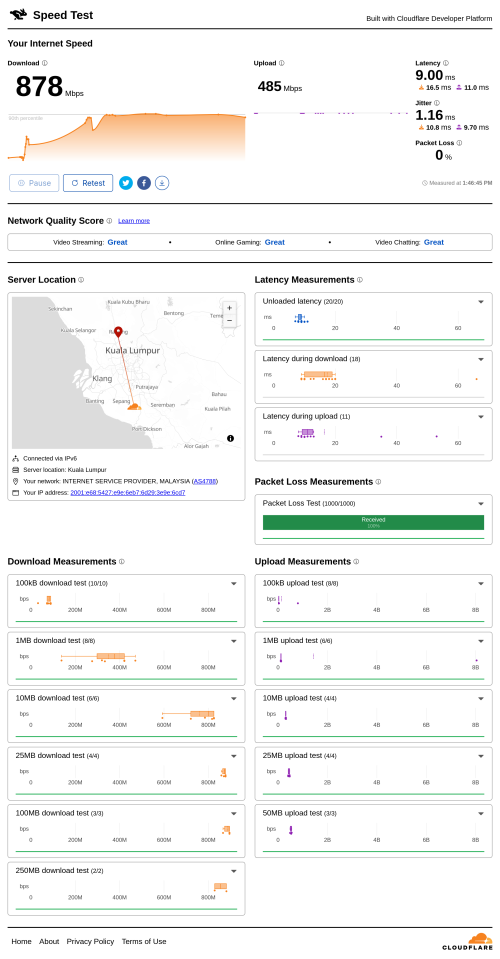This screenshot has width=500, height=959.
Task: Collapse 25MB upload test panel
Action: click(x=481, y=756)
